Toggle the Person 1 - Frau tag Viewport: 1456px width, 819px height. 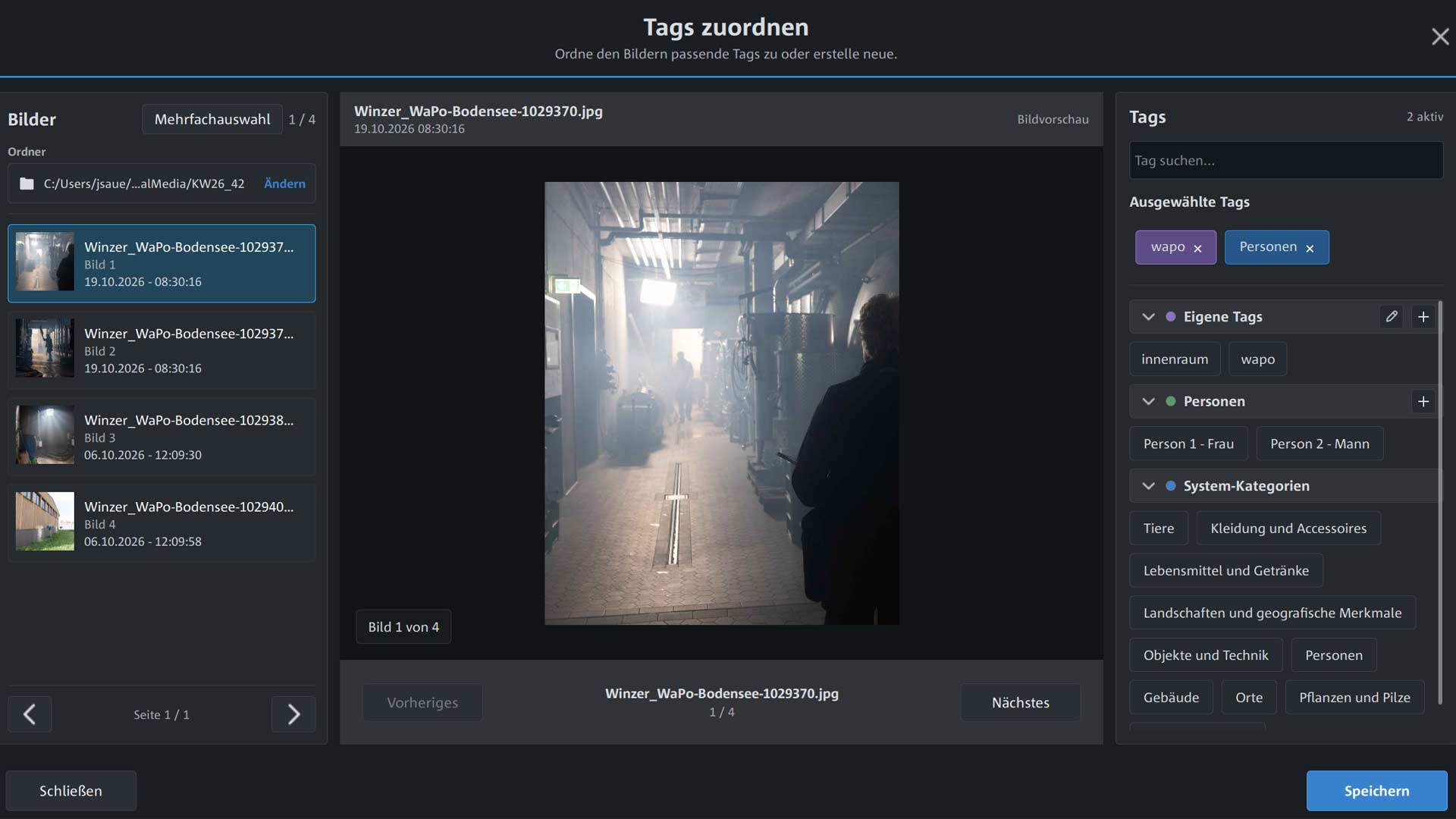click(x=1188, y=444)
